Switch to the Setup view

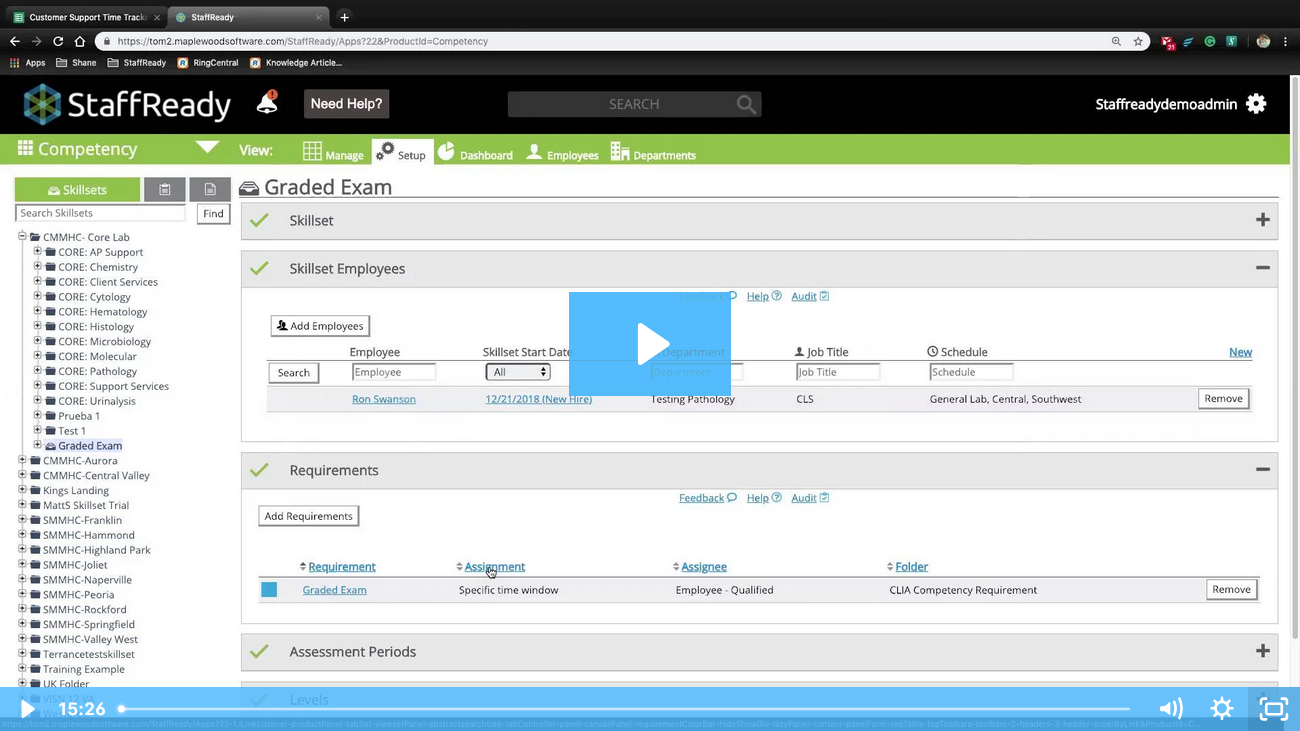[402, 152]
